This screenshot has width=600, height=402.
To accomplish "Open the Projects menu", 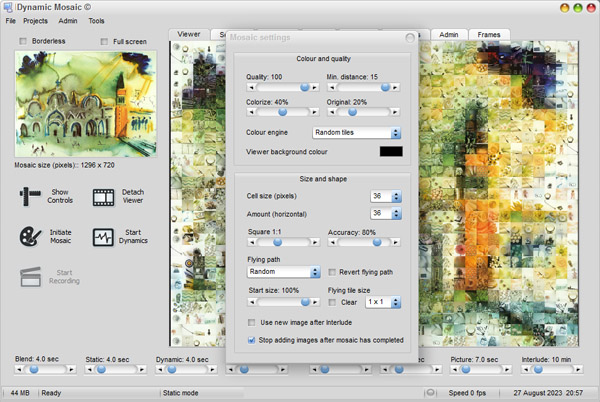I will pyautogui.click(x=35, y=20).
